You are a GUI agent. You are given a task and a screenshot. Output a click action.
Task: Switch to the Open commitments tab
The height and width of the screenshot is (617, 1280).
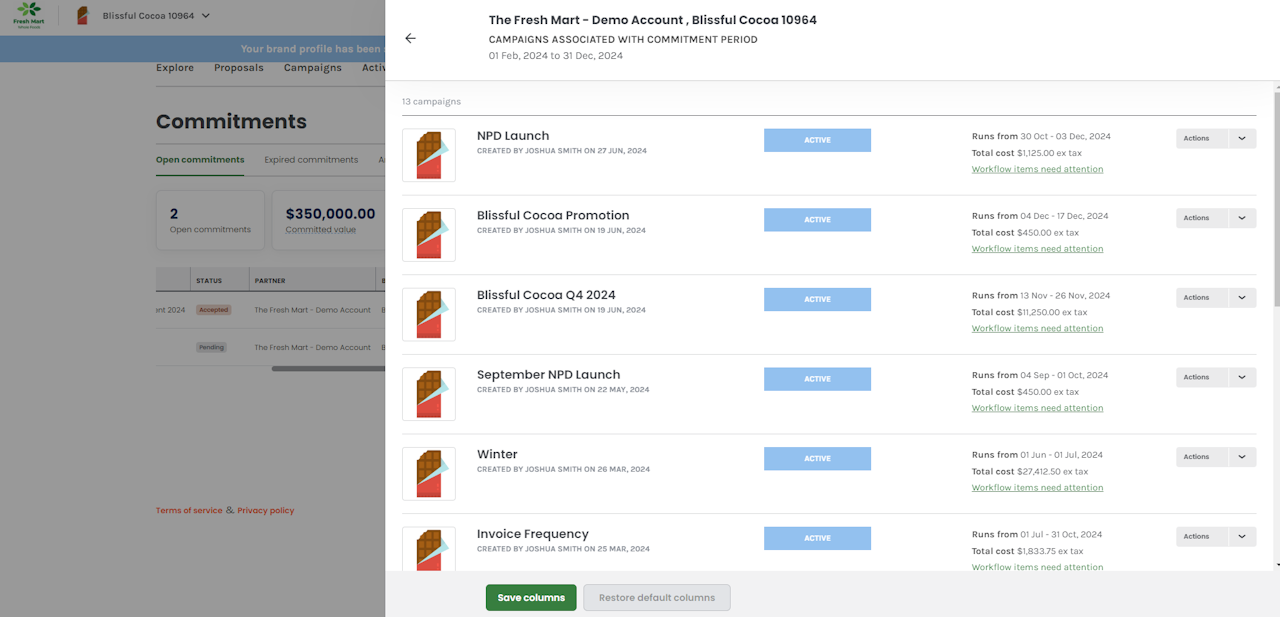200,160
